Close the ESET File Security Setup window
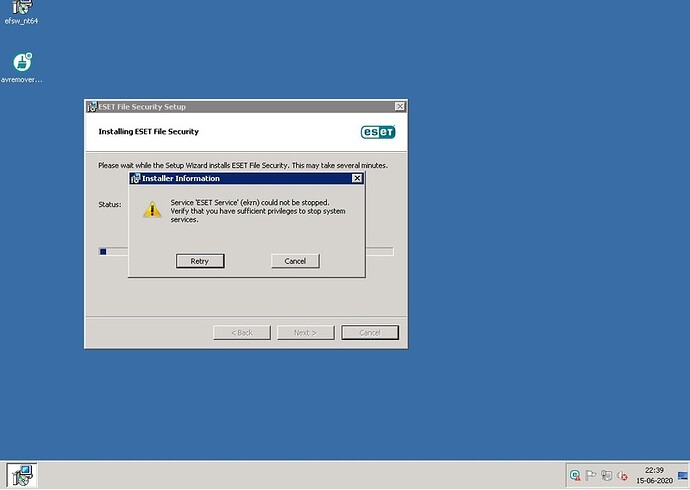The height and width of the screenshot is (490, 690). [400, 106]
